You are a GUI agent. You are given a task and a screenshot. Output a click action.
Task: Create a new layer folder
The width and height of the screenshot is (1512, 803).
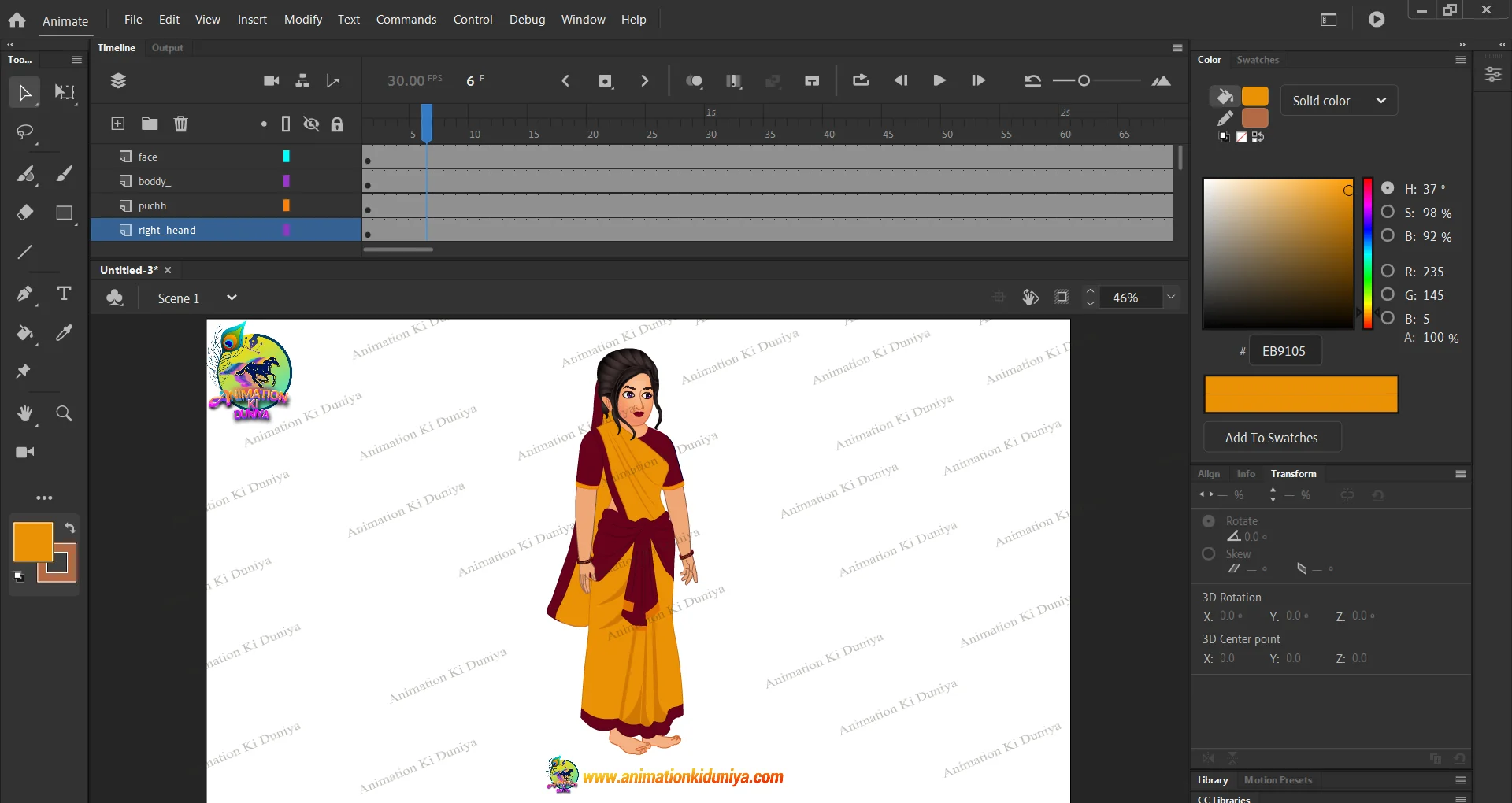click(150, 124)
